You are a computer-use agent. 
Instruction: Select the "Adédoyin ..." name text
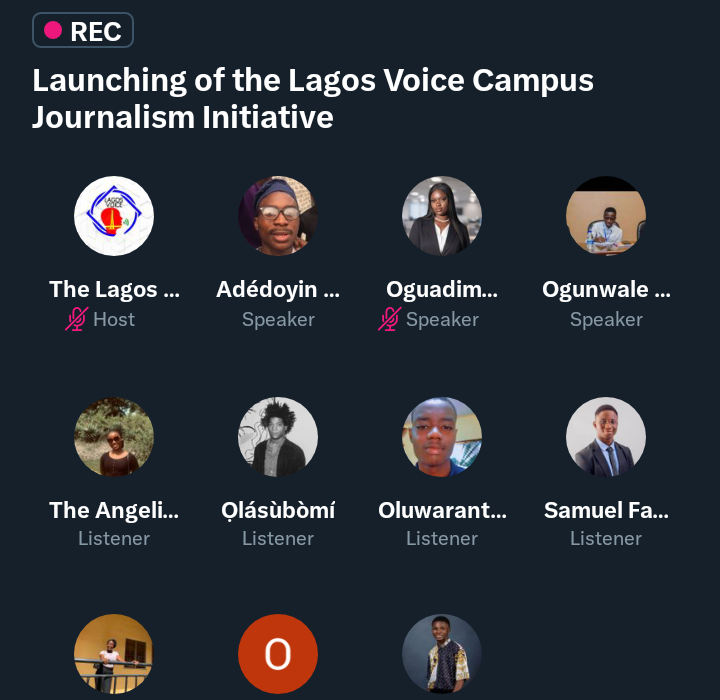tap(278, 290)
